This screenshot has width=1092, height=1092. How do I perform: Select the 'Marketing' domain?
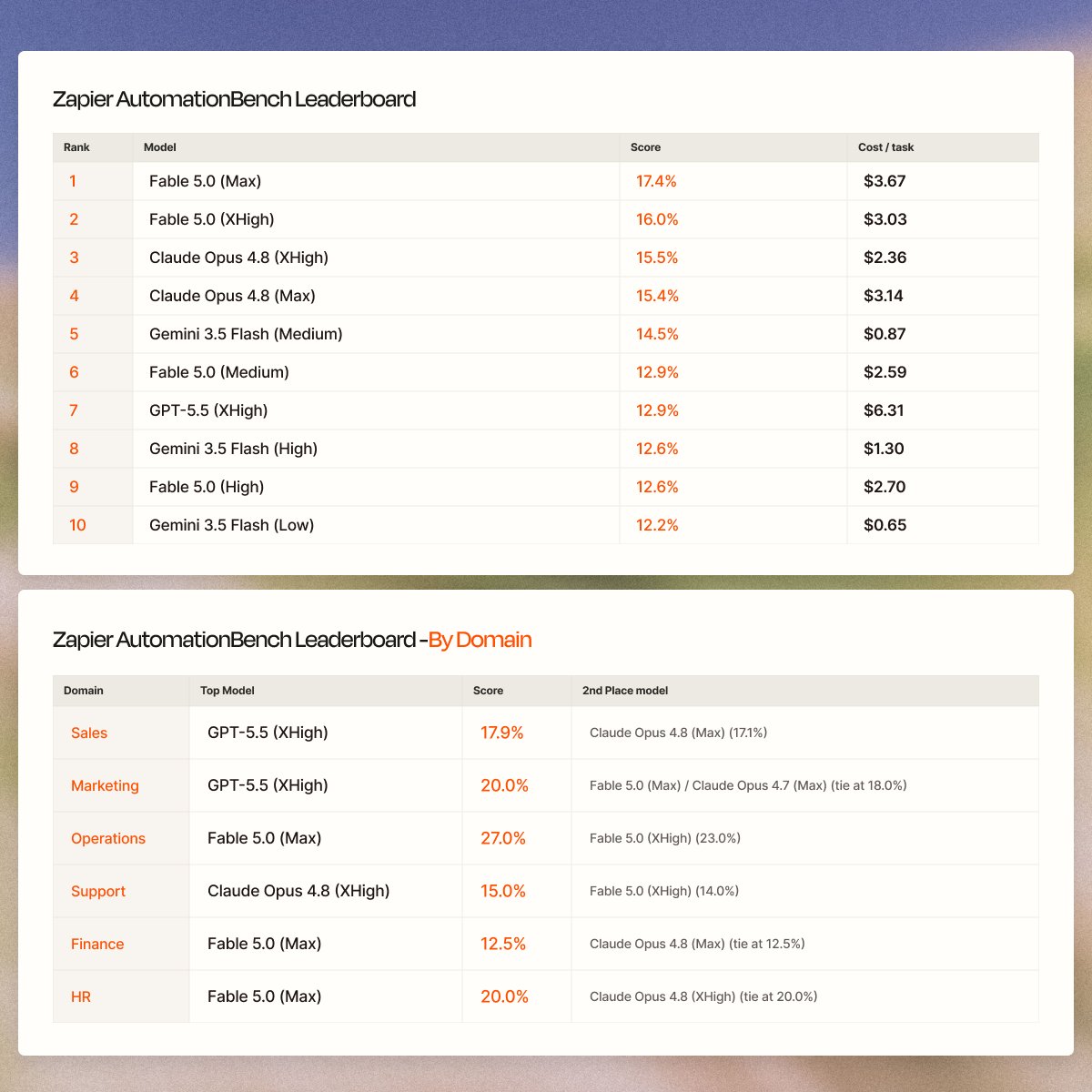105,785
